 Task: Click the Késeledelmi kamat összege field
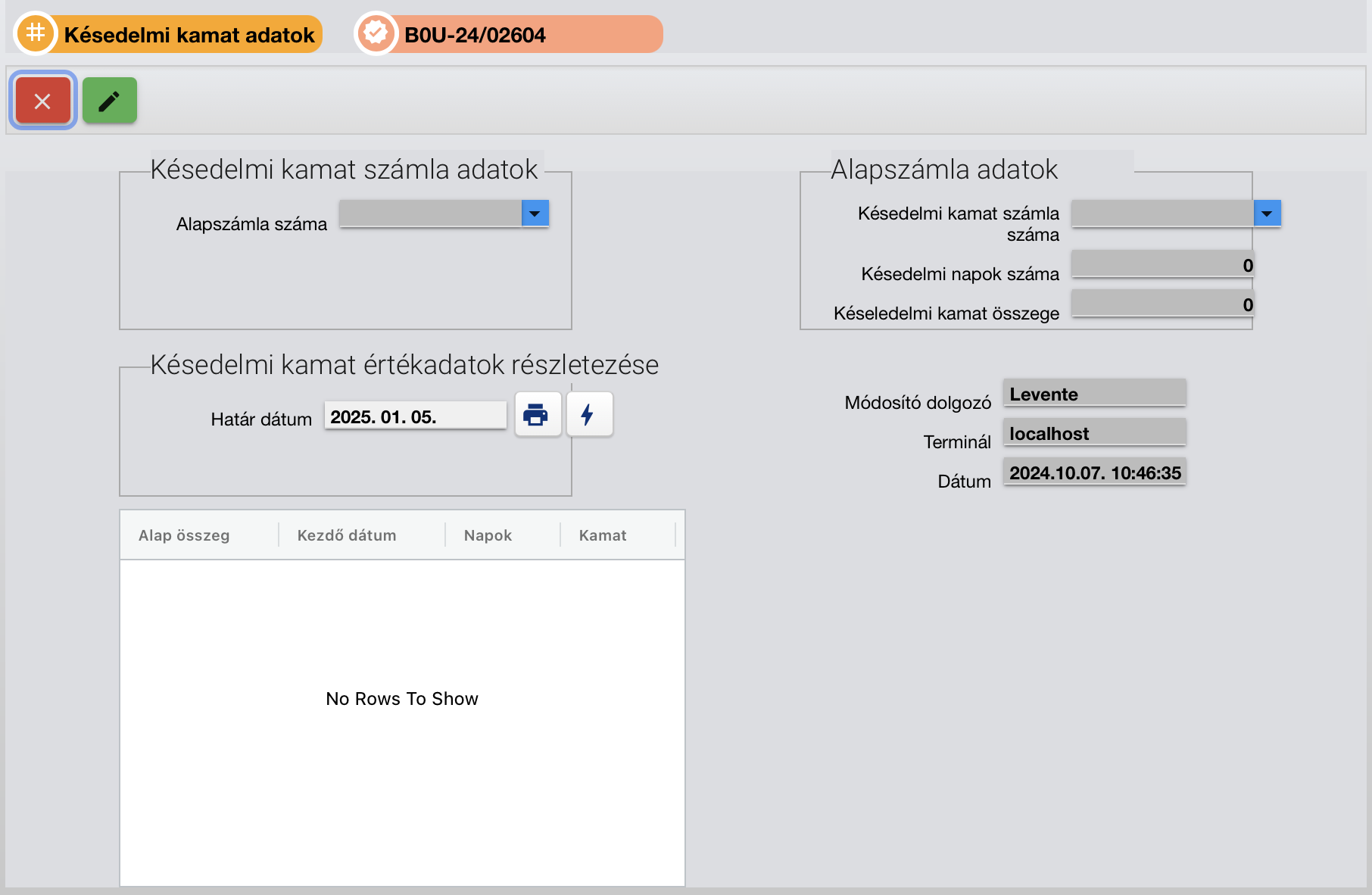pos(1163,304)
